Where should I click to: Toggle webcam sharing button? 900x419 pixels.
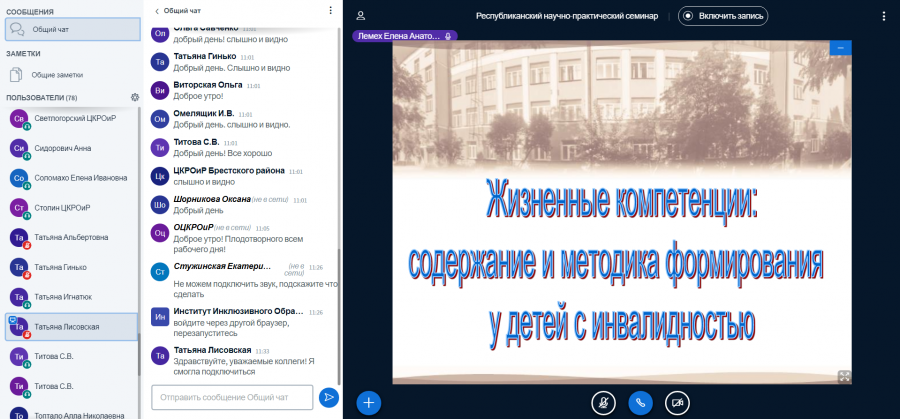[x=677, y=404]
